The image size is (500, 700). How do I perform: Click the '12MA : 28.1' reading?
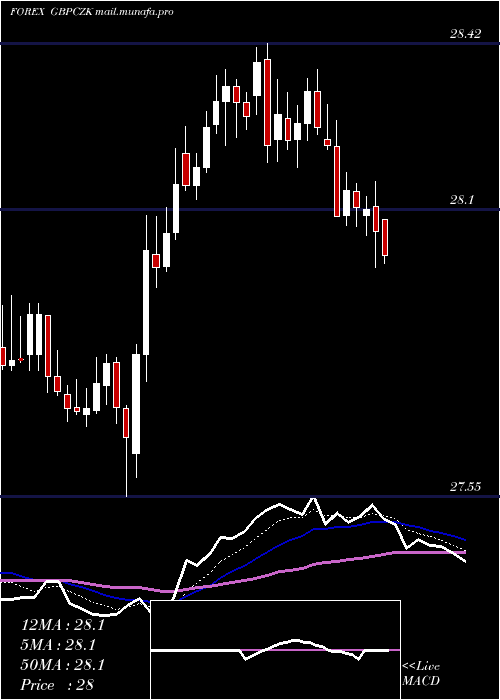tap(63, 625)
